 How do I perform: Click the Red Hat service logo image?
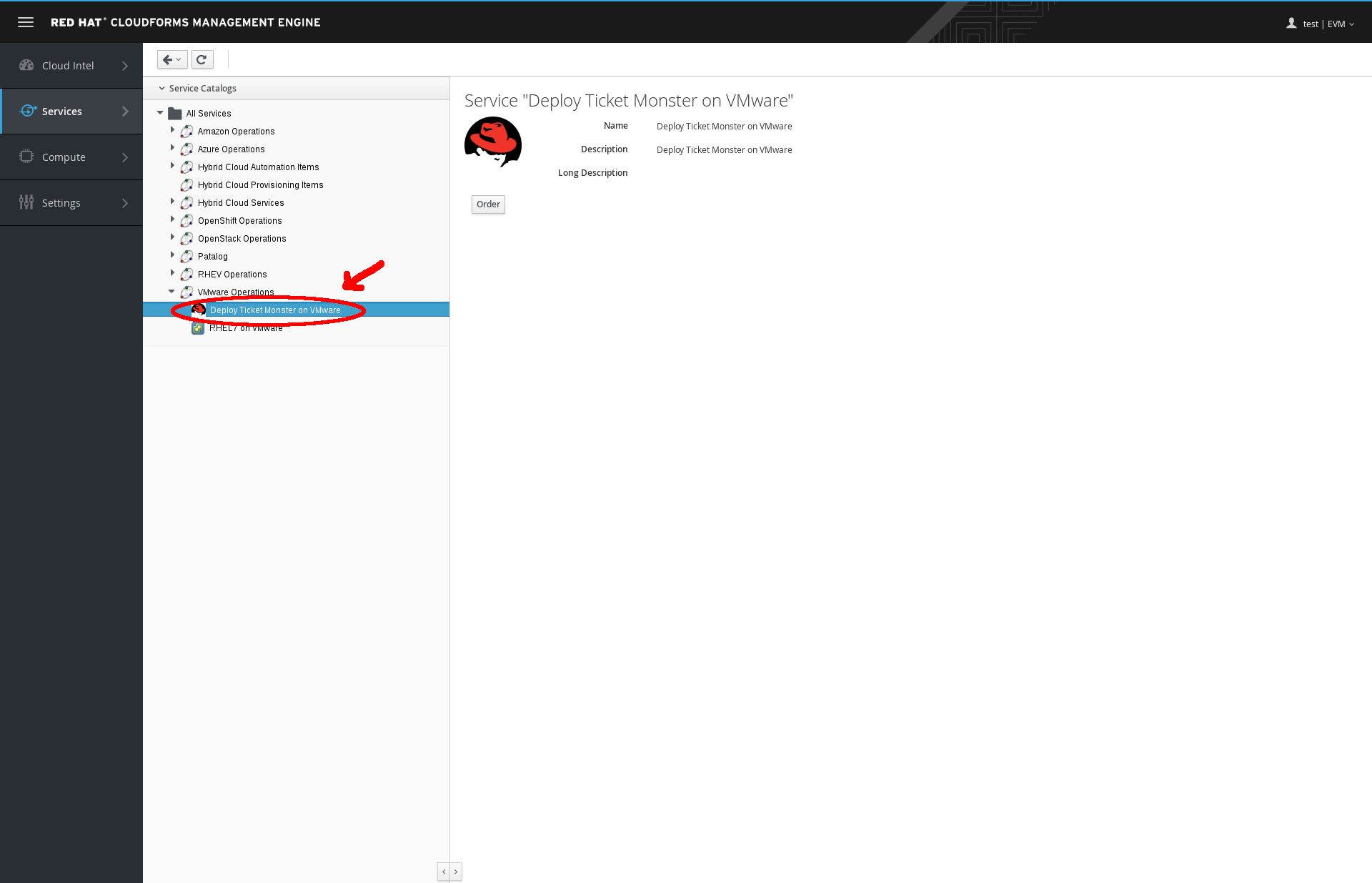493,142
